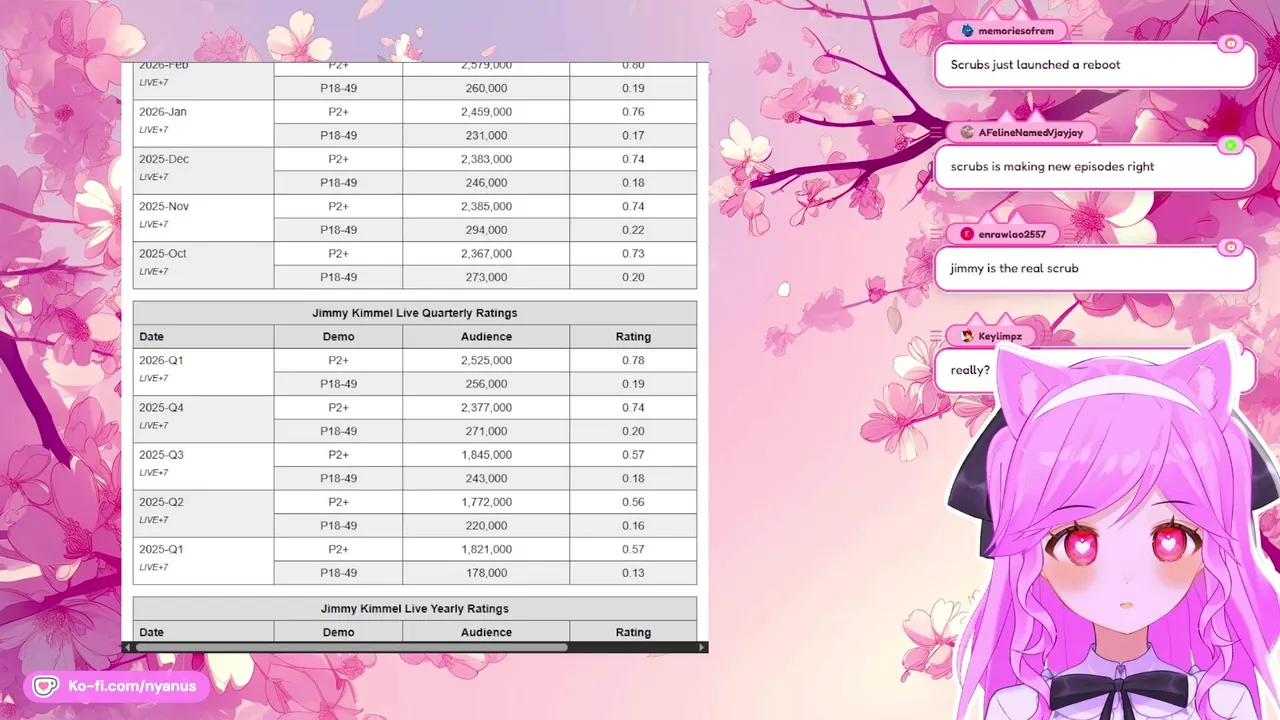
Task: Click the 2,385,000 audience value
Action: click(486, 207)
